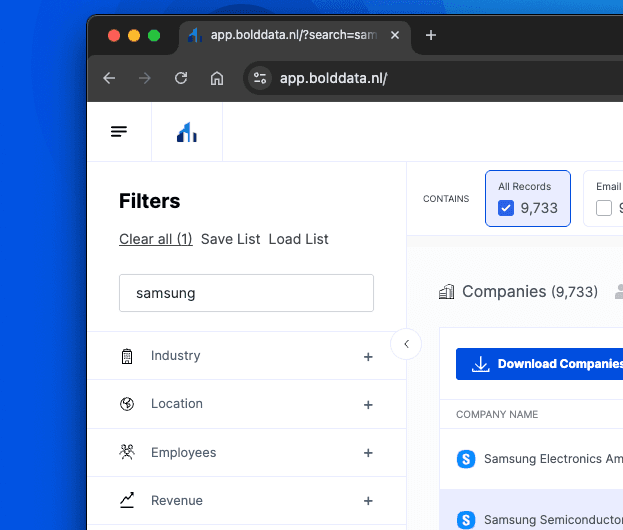The image size is (623, 530).
Task: Click the Samsung Semiconductor company logo
Action: pos(466,519)
